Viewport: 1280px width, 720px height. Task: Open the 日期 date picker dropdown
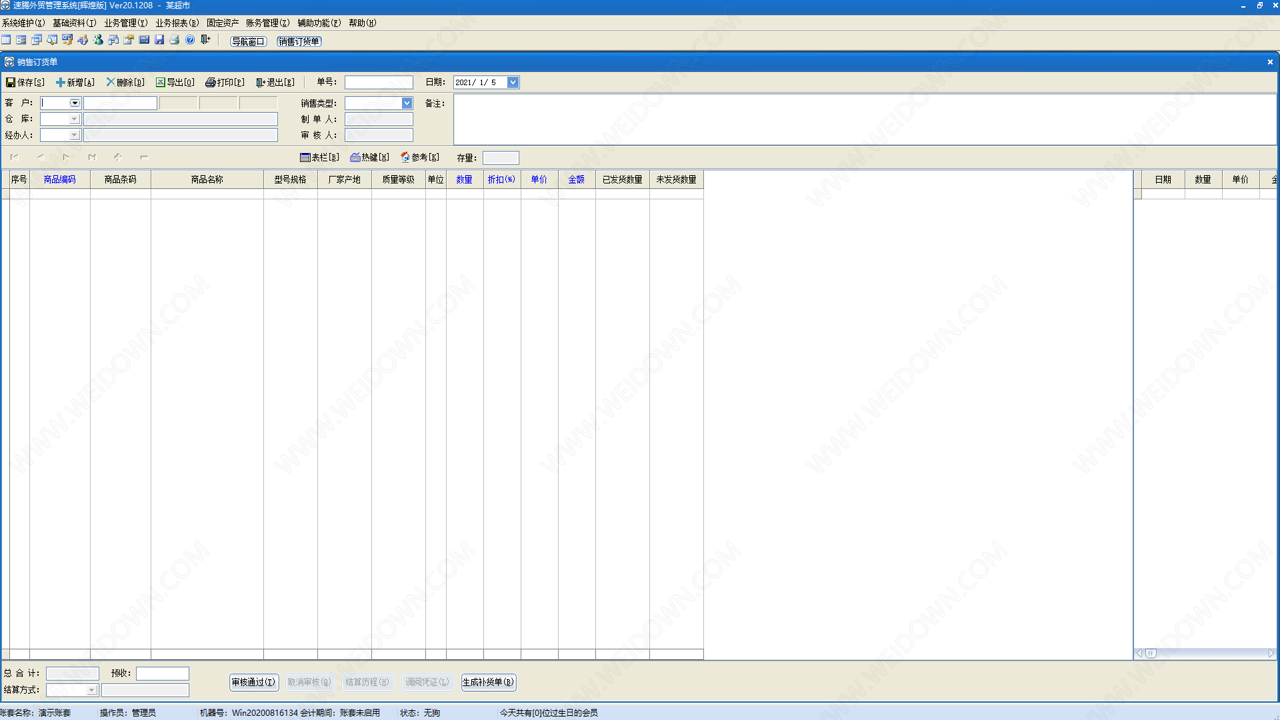tap(513, 82)
